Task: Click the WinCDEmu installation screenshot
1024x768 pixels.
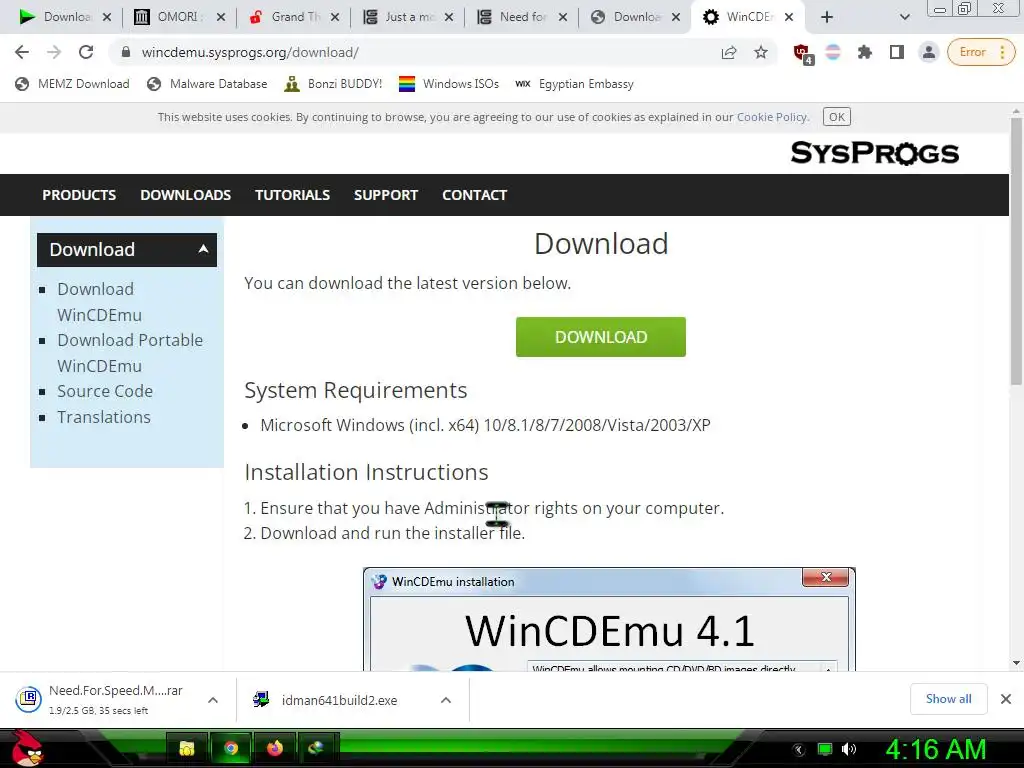Action: 609,619
